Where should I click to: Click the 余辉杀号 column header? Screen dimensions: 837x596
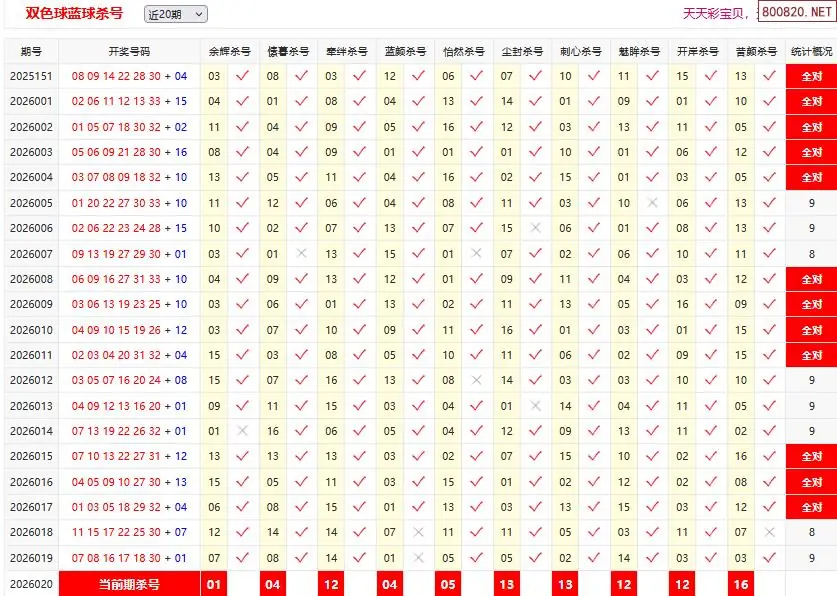point(229,51)
